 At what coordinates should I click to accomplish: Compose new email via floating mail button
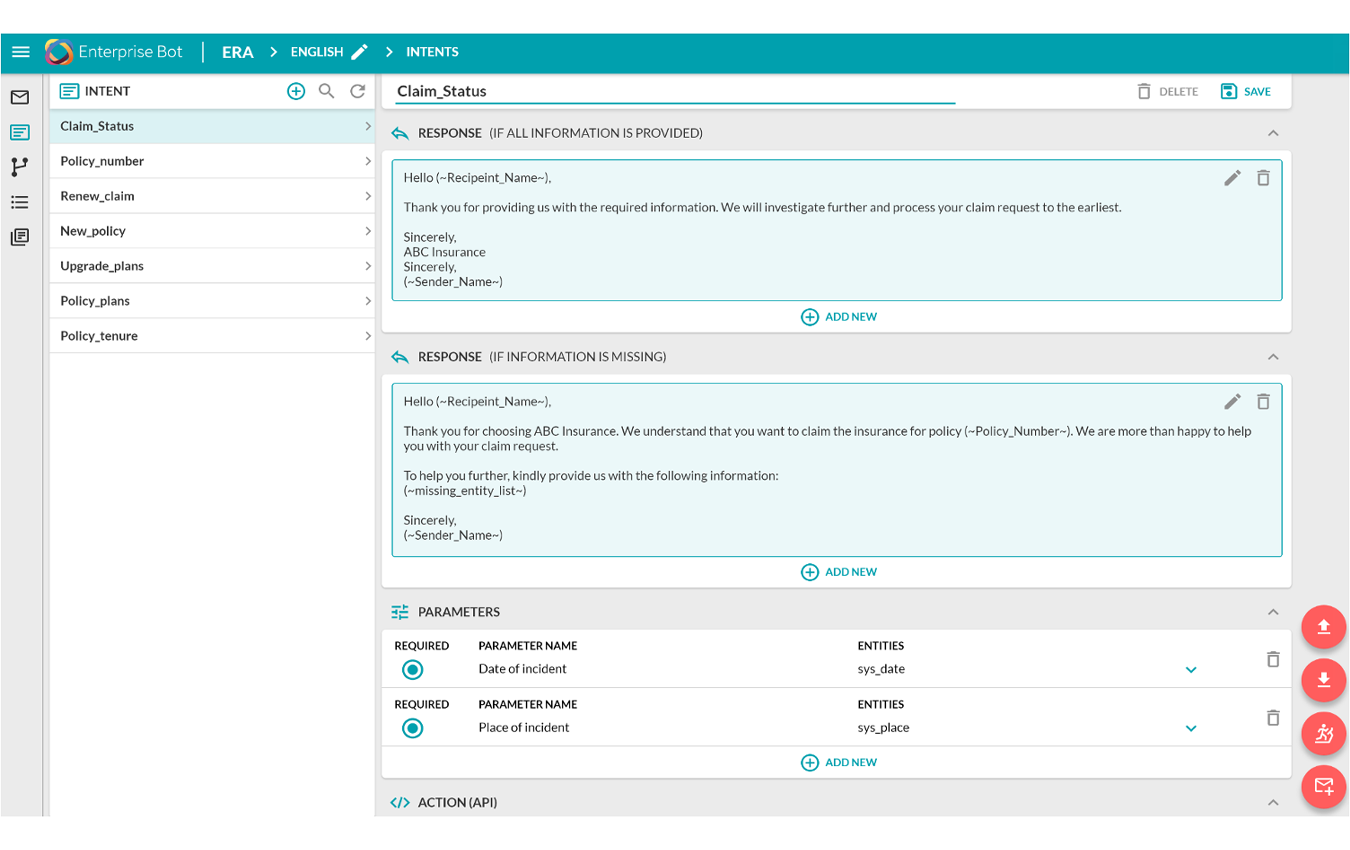[x=1323, y=787]
